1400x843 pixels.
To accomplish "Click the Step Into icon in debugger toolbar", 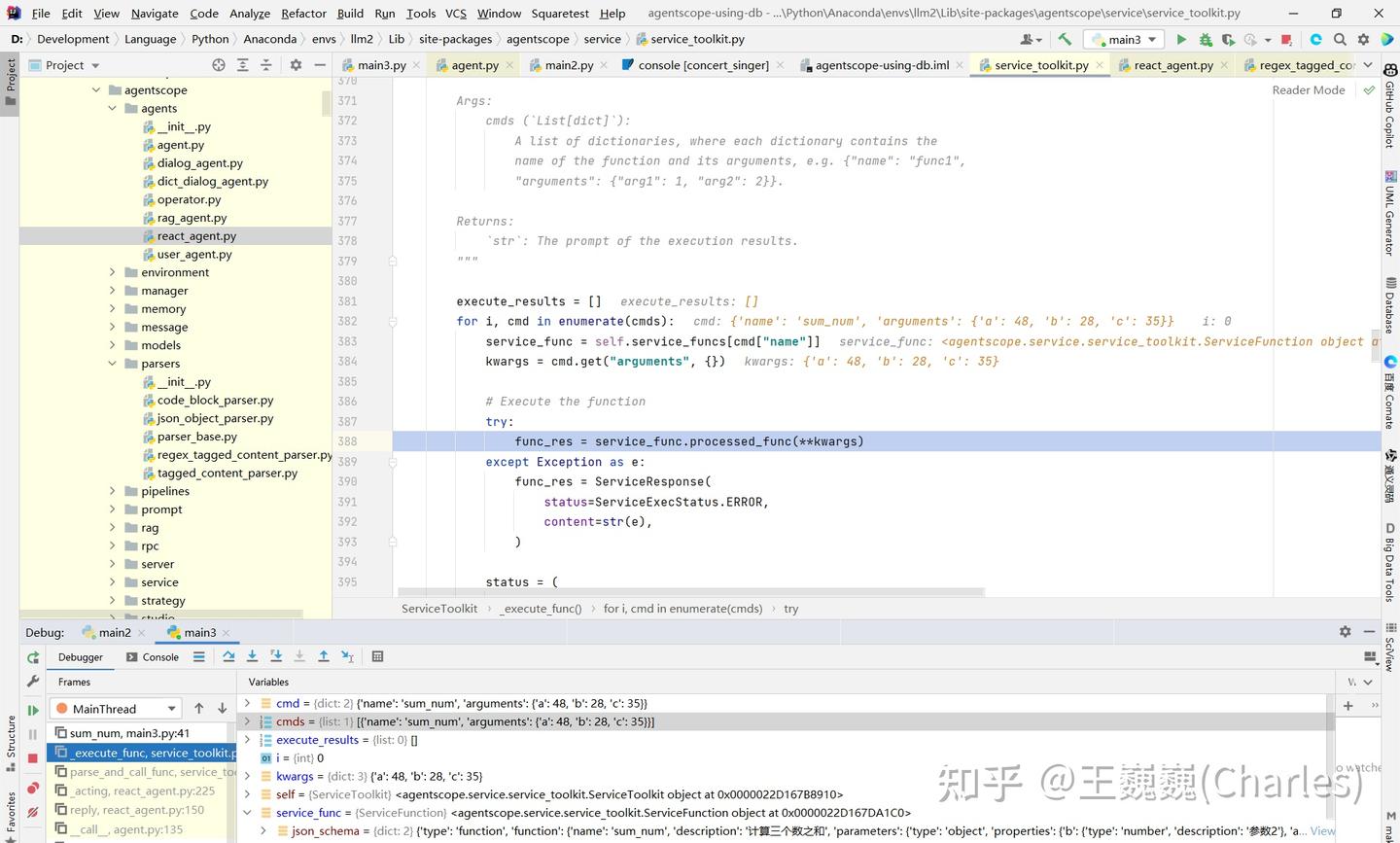I will [x=253, y=656].
